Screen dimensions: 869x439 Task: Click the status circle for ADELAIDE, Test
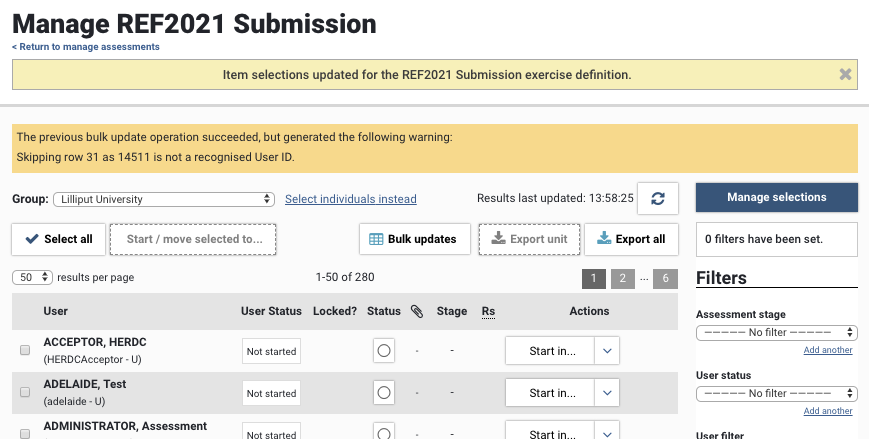pos(384,393)
